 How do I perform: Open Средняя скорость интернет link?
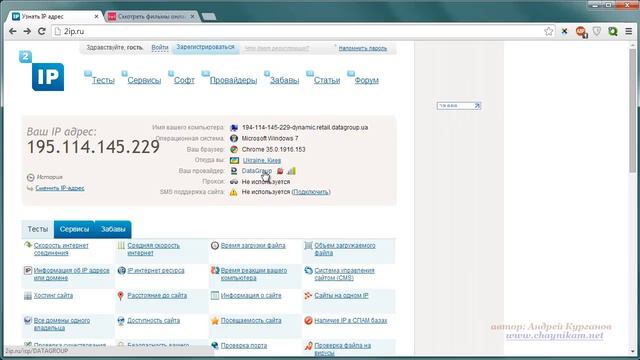pos(153,249)
